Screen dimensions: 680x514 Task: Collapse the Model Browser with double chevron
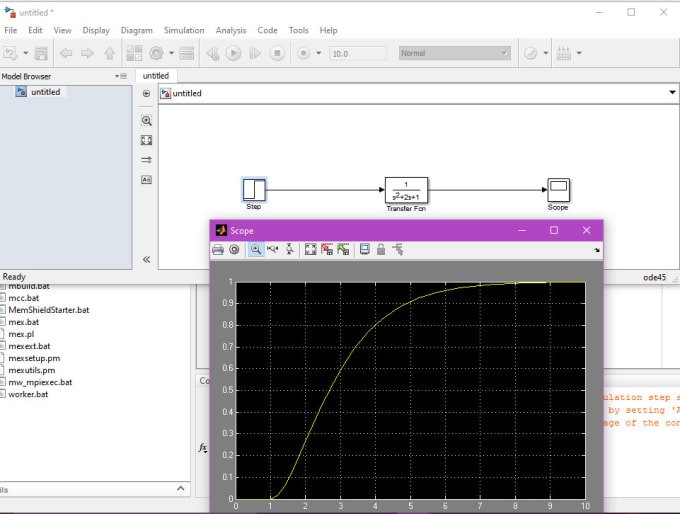[147, 259]
